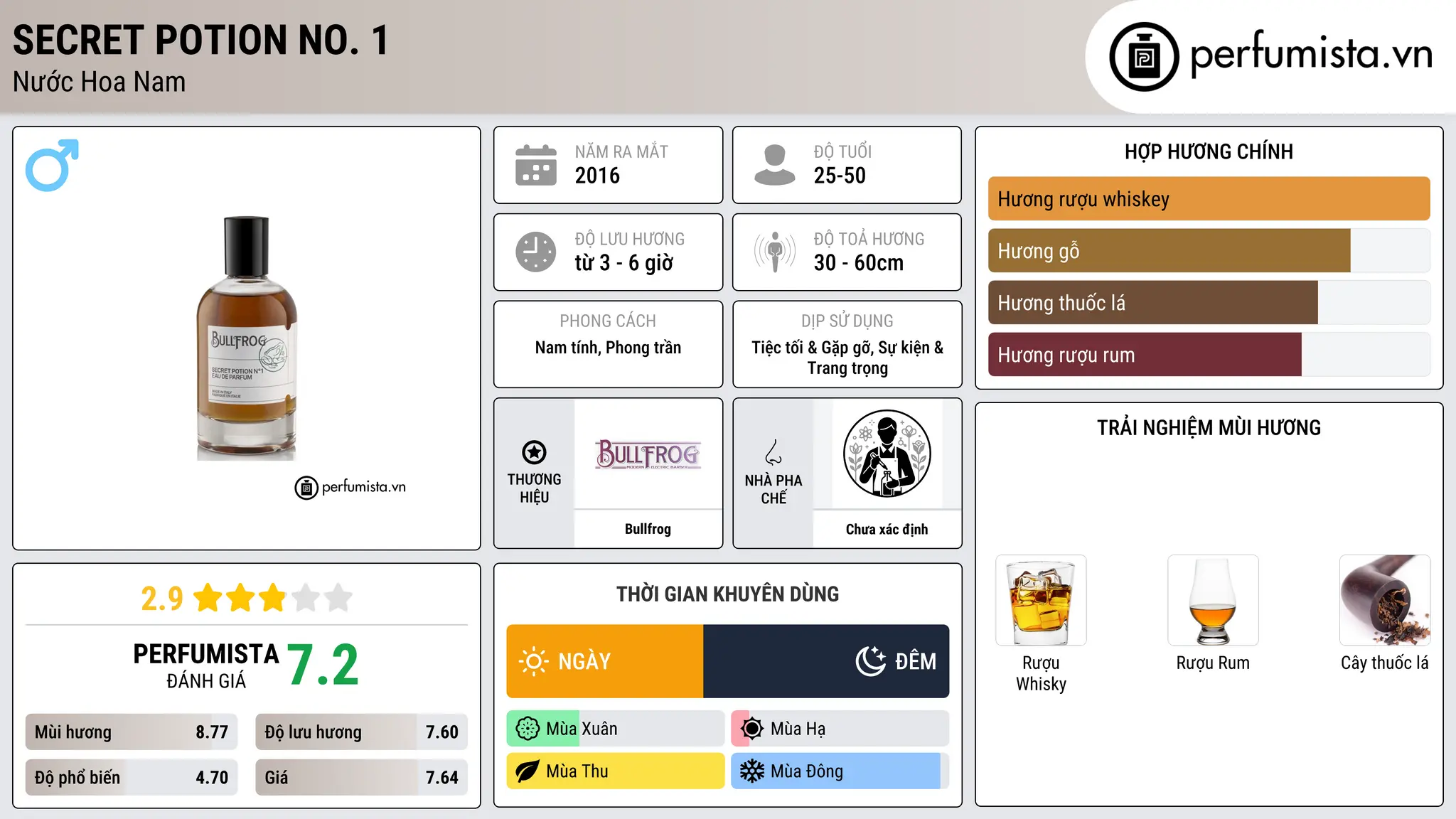Screen dimensions: 1456x819
Task: Click the occasion text "Tiệc tối & Gặp gỡ"
Action: pyautogui.click(x=812, y=348)
